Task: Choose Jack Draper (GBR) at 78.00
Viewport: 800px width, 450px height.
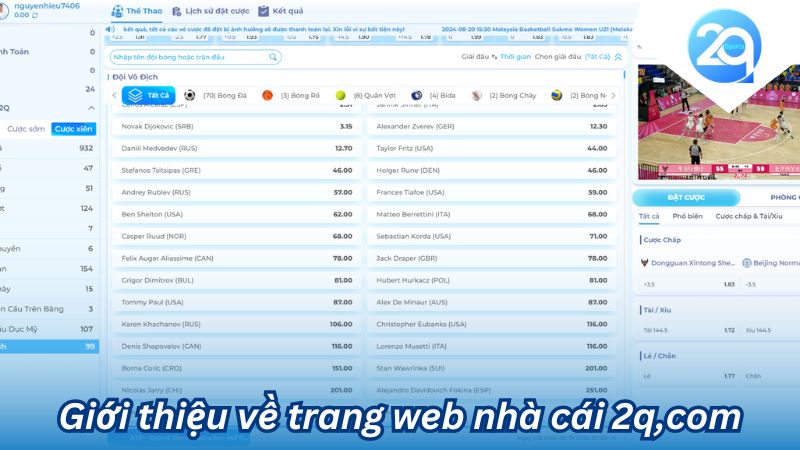Action: pyautogui.click(x=492, y=258)
